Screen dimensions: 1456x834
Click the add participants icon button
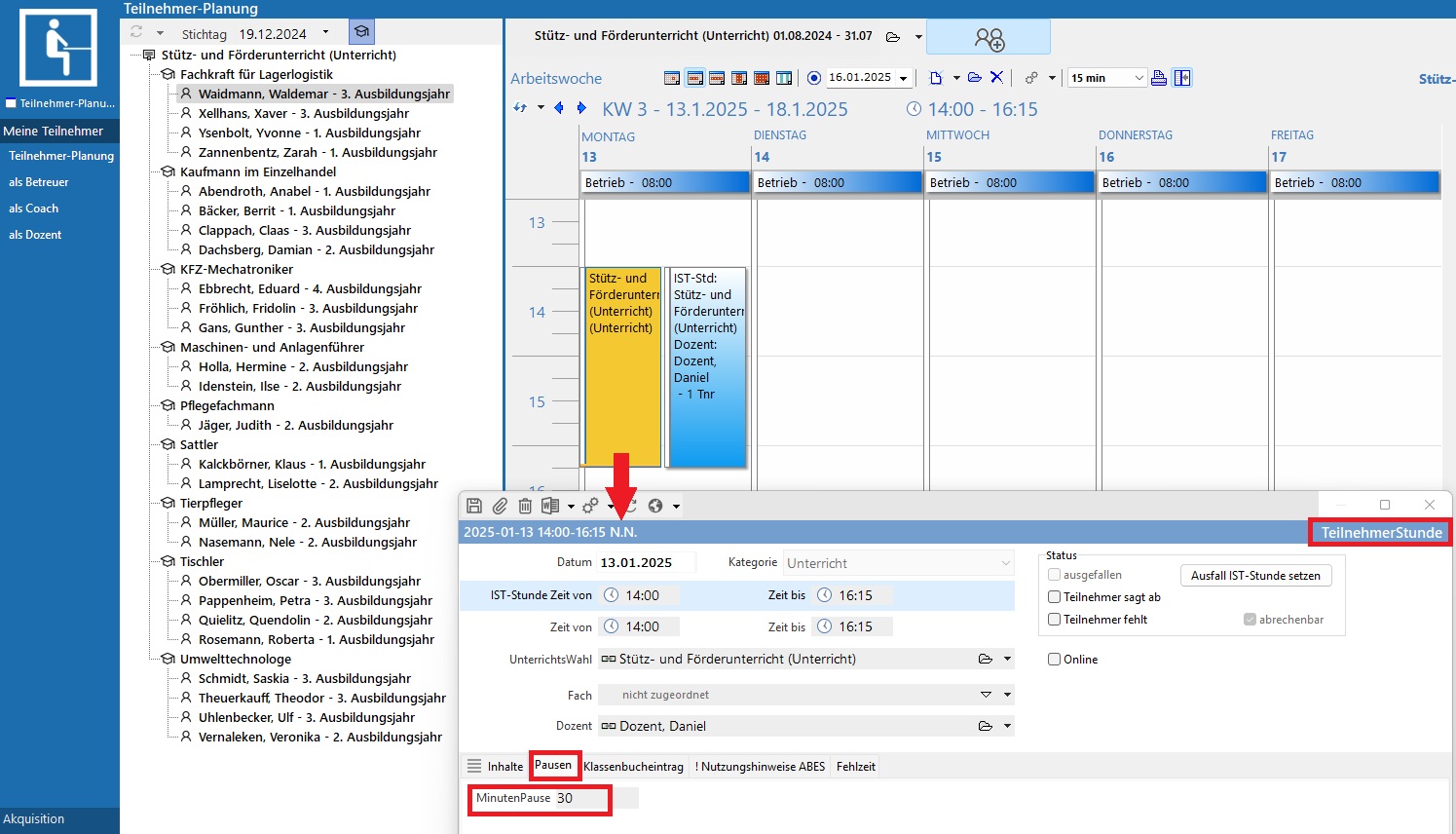click(x=988, y=38)
